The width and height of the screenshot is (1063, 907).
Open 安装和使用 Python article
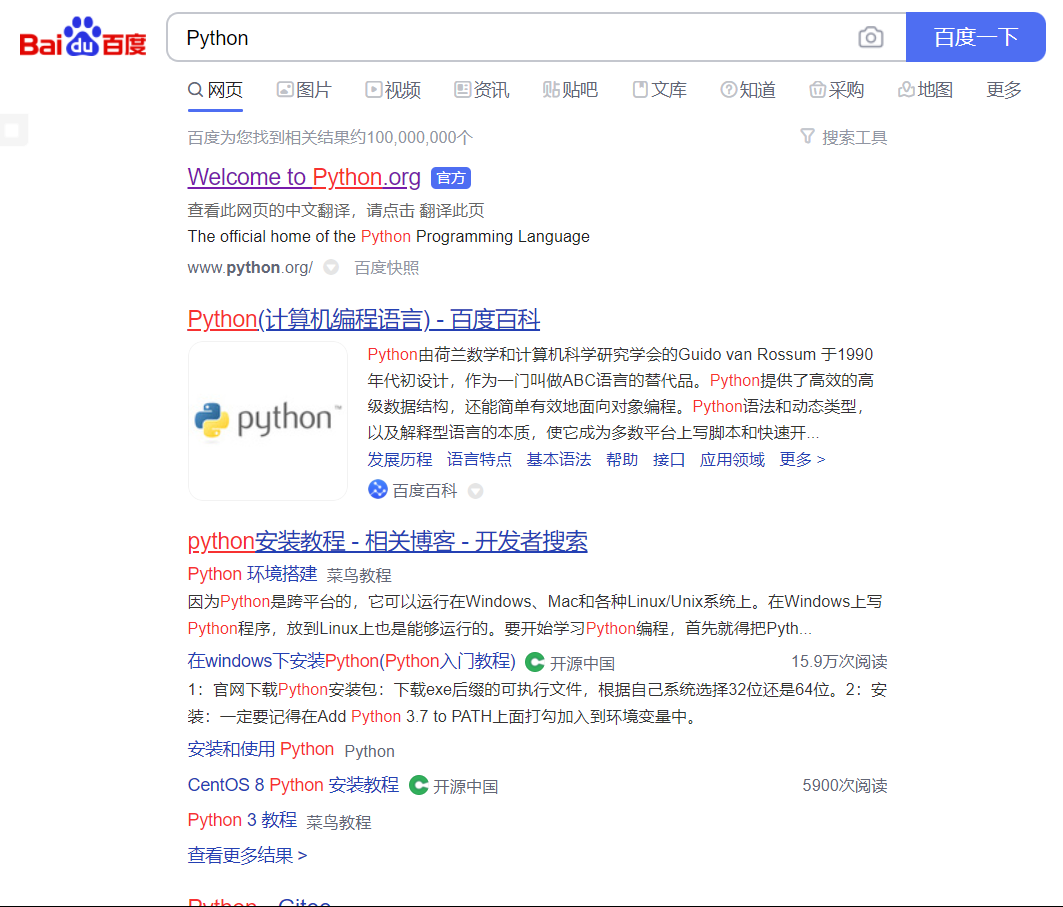(x=260, y=749)
